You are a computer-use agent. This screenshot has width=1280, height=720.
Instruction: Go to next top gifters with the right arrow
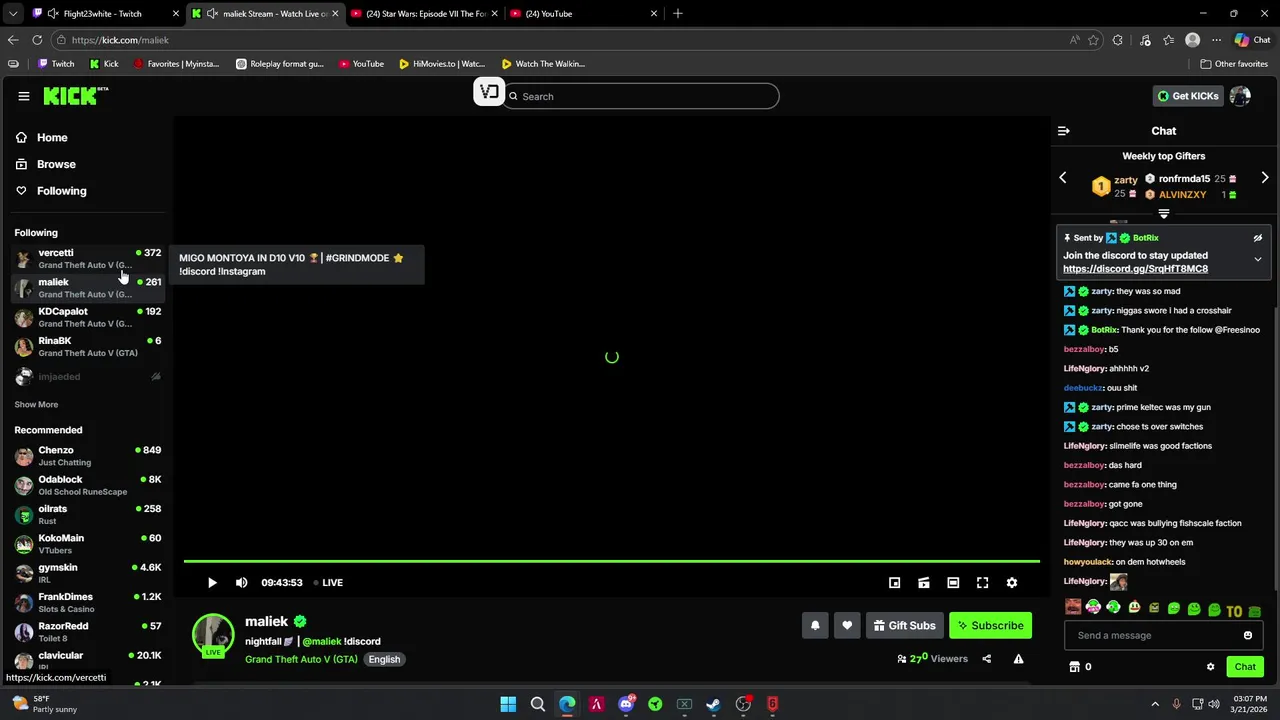pyautogui.click(x=1265, y=178)
